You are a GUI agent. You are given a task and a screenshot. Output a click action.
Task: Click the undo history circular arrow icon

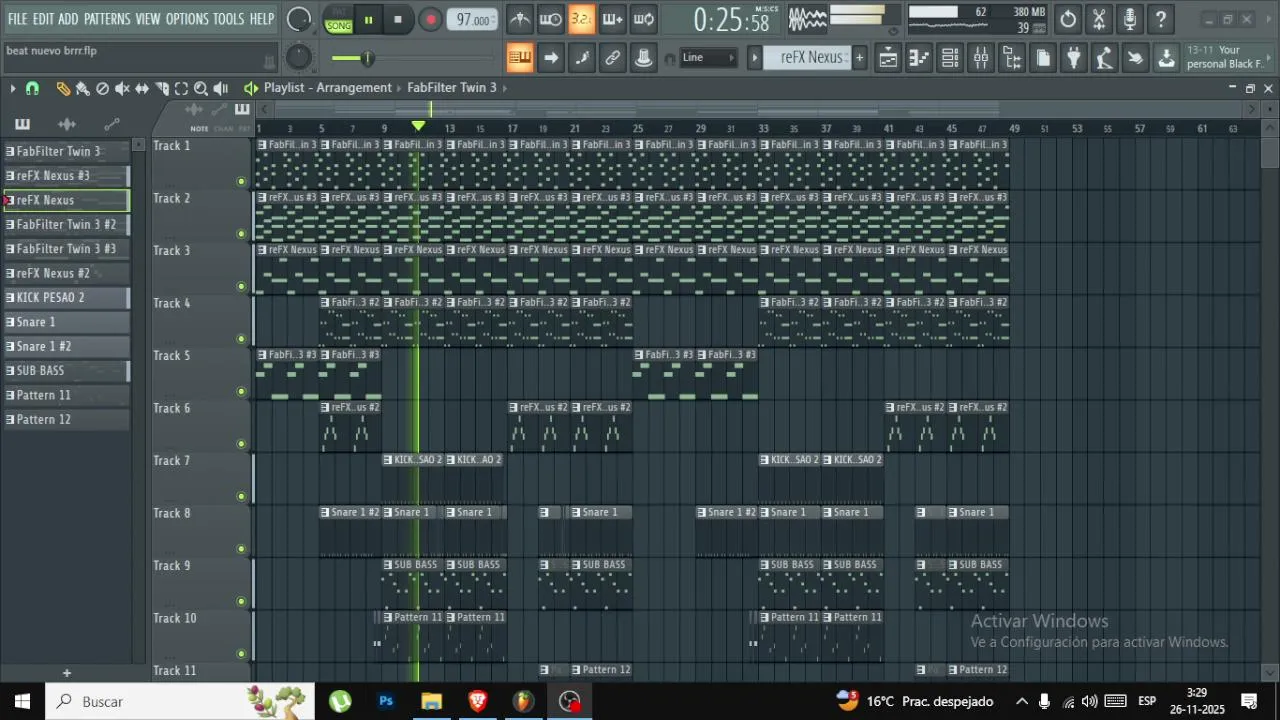click(1068, 19)
